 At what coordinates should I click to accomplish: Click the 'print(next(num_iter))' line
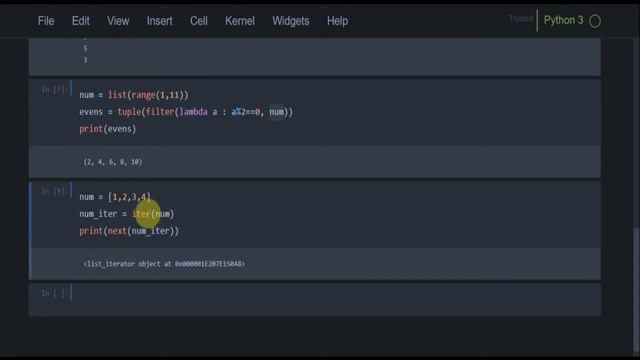pos(129,231)
